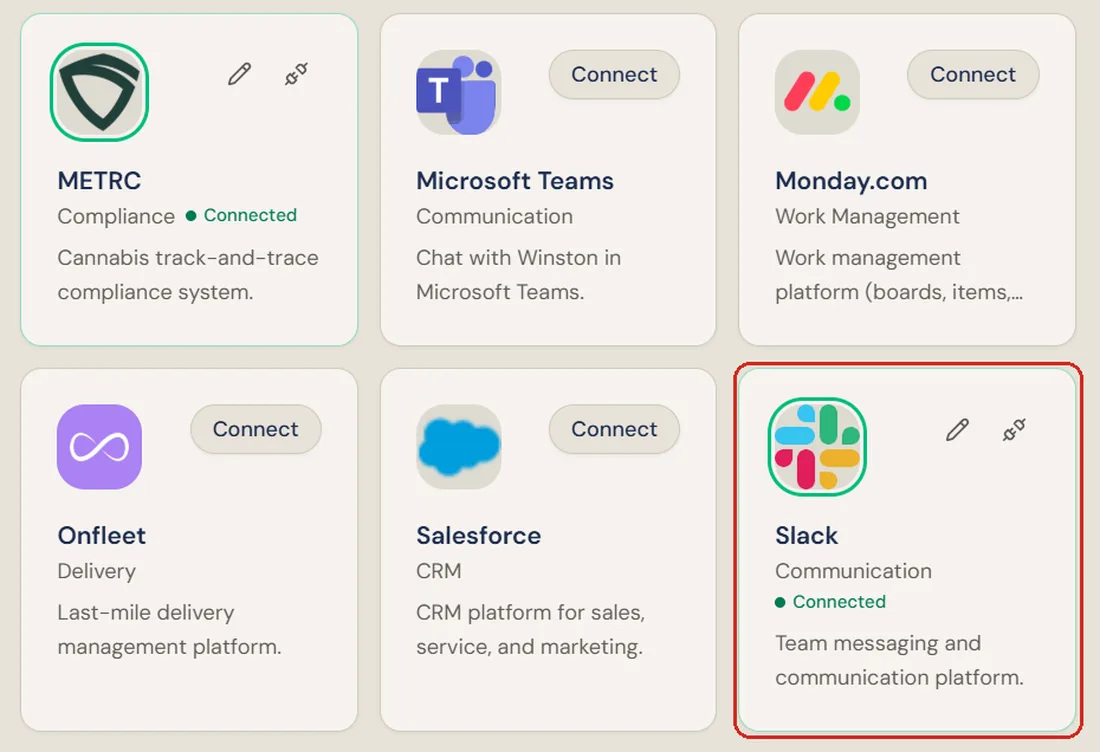Click 'Work management platform' description

(x=899, y=275)
